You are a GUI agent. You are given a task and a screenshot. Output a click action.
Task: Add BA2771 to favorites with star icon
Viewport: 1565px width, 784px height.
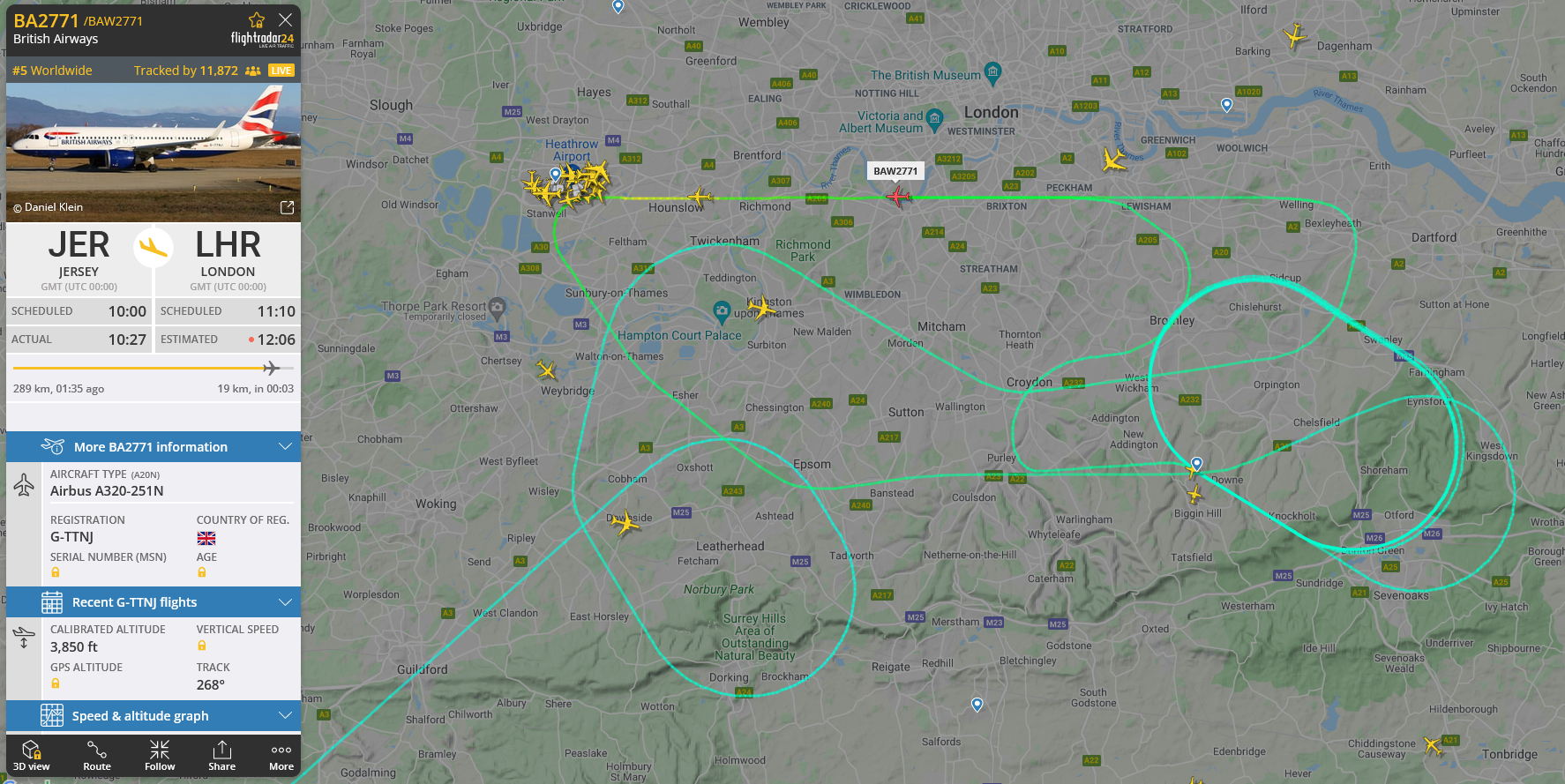point(257,19)
